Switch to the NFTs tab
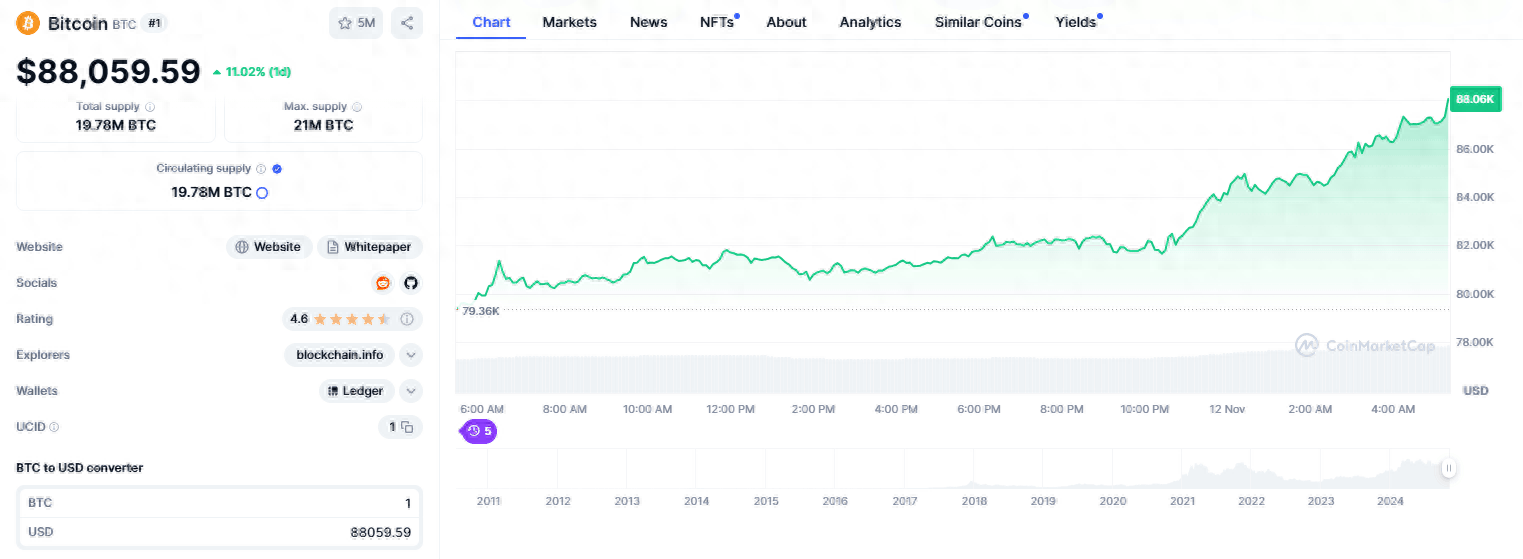The image size is (1523, 559). (x=718, y=22)
